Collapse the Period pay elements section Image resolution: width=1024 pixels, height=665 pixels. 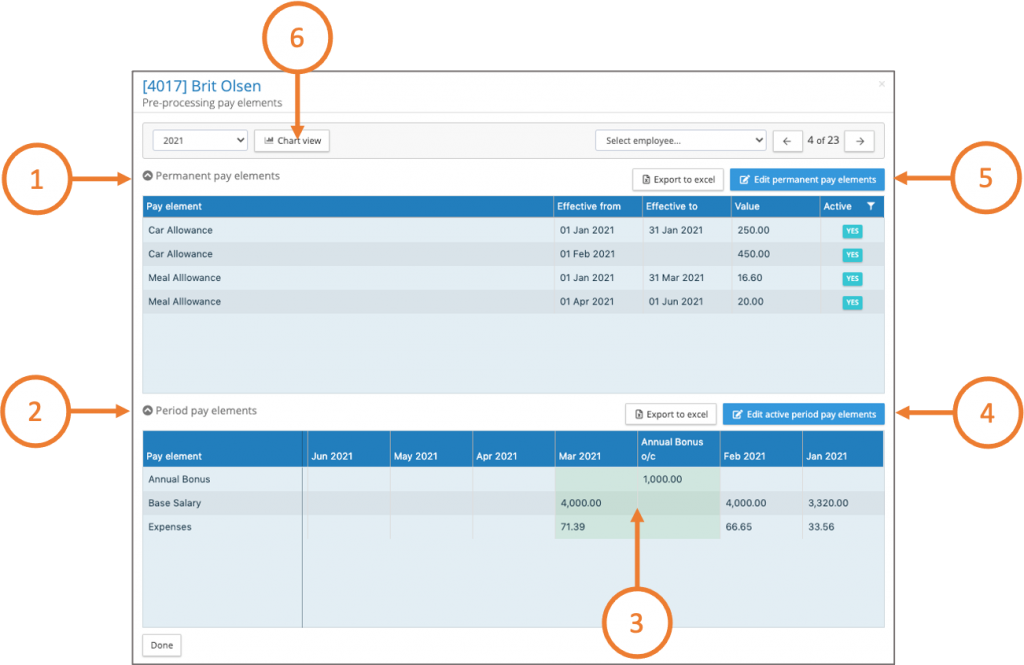(149, 411)
